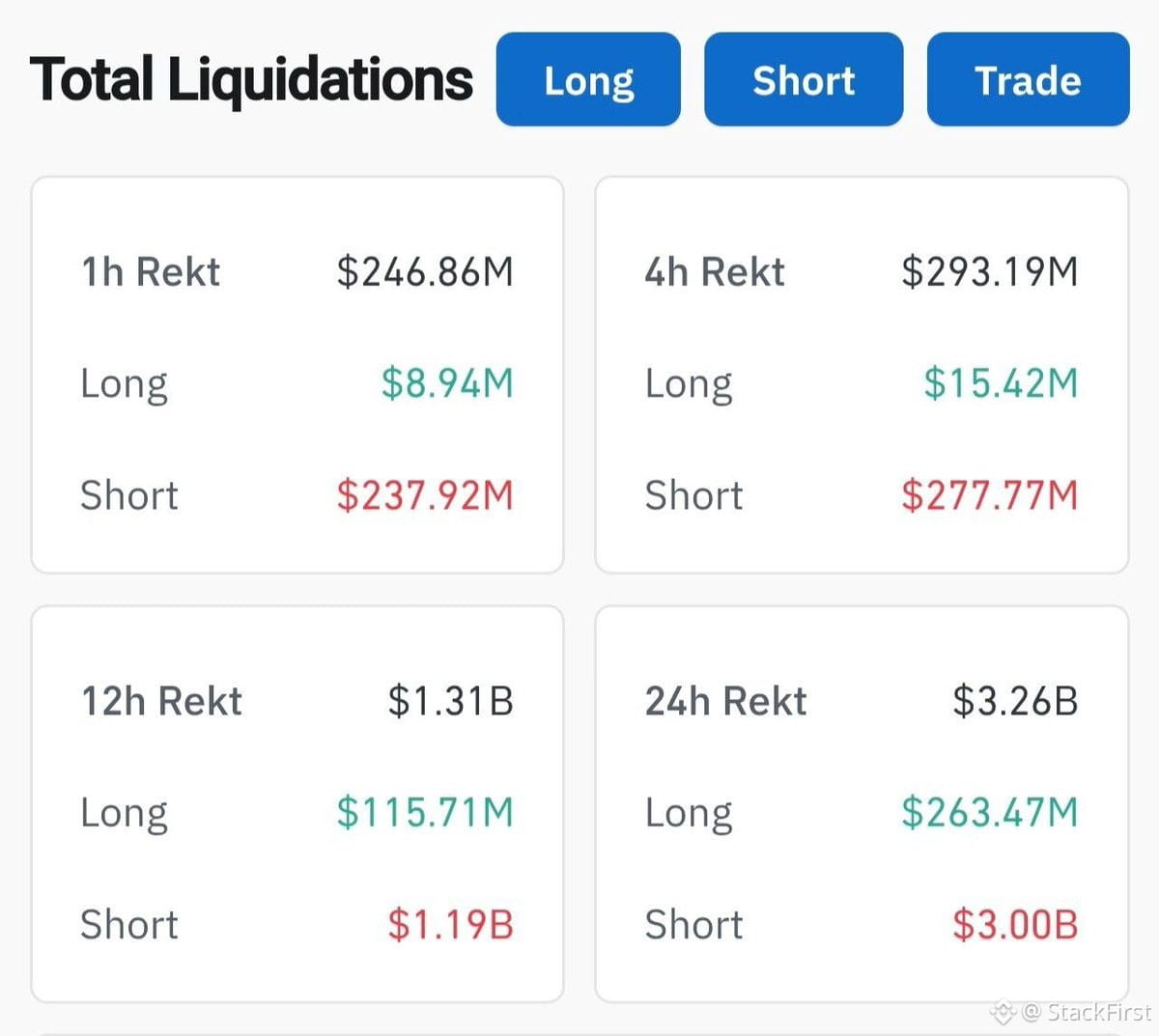Click the 24h Long value $263.47M

point(990,812)
